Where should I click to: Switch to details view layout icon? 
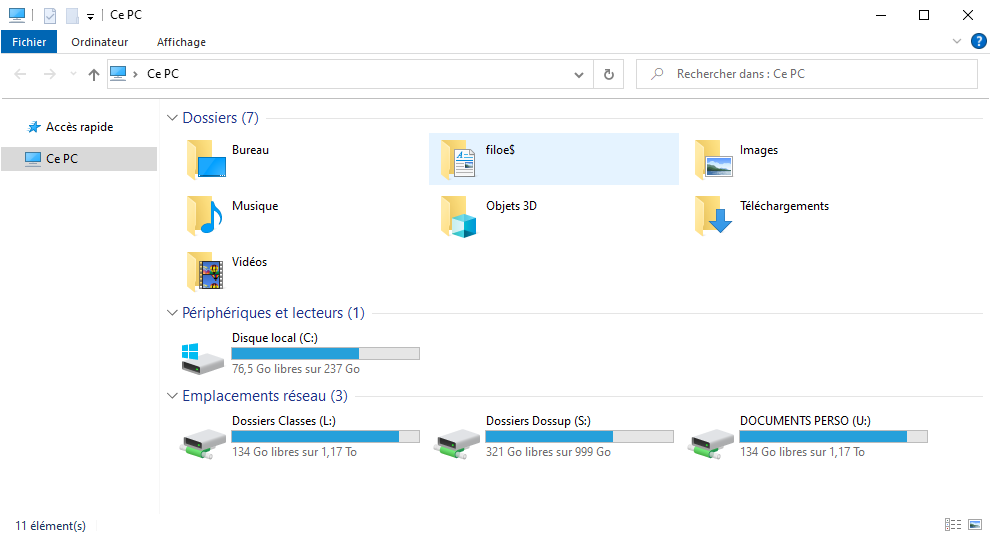(953, 524)
